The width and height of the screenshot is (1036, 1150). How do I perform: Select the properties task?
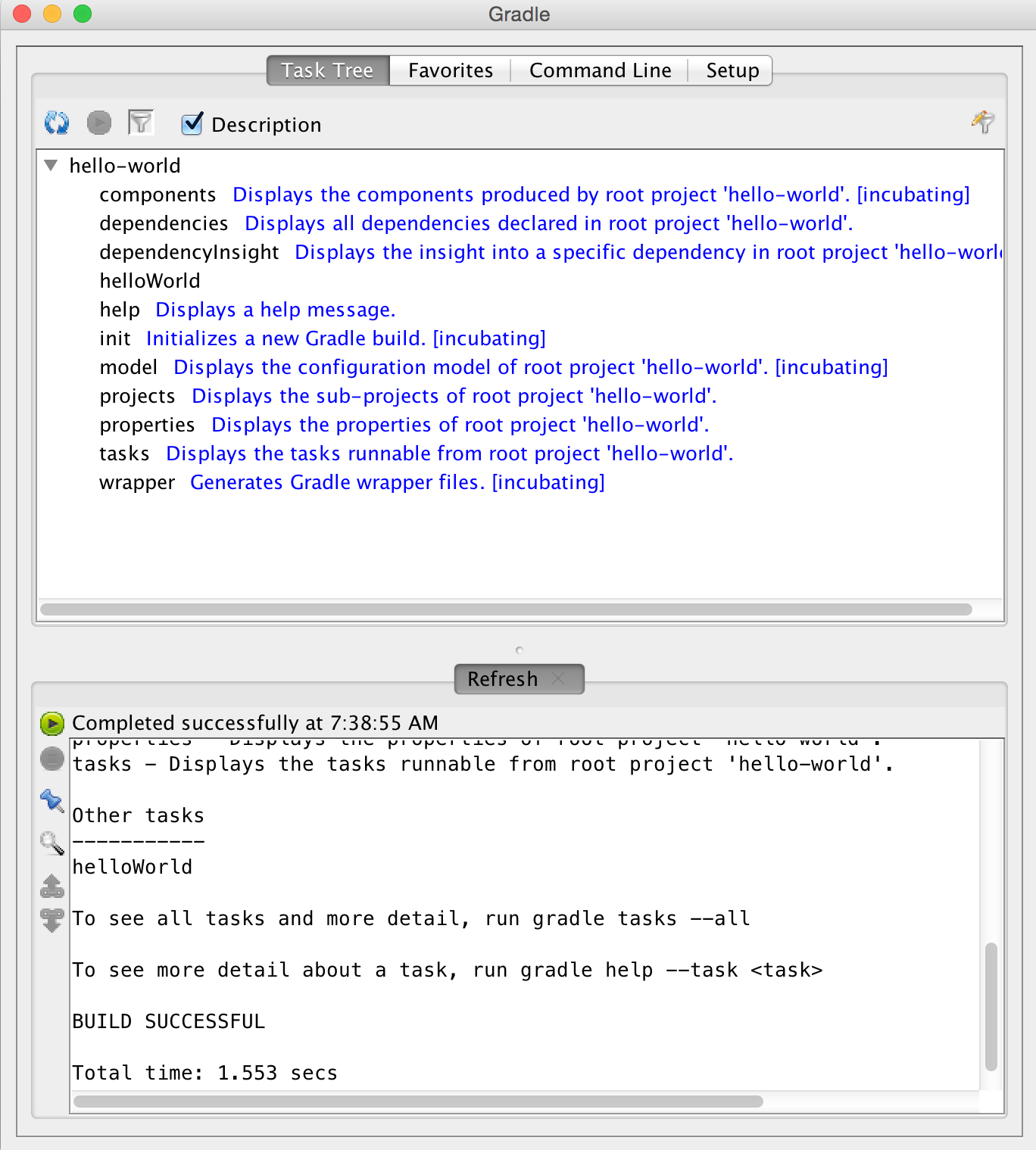(x=147, y=425)
